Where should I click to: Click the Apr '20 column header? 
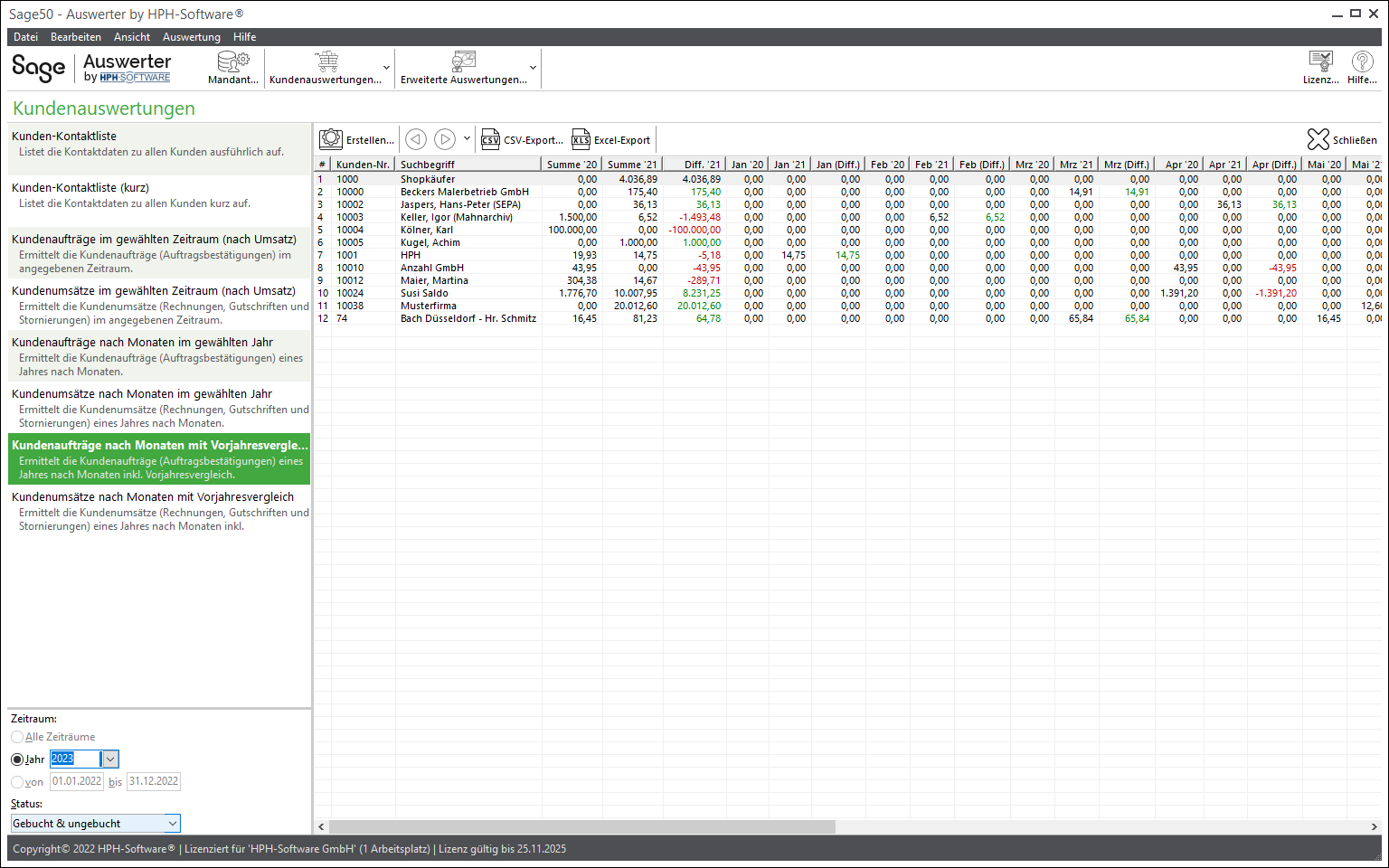pyautogui.click(x=1181, y=165)
